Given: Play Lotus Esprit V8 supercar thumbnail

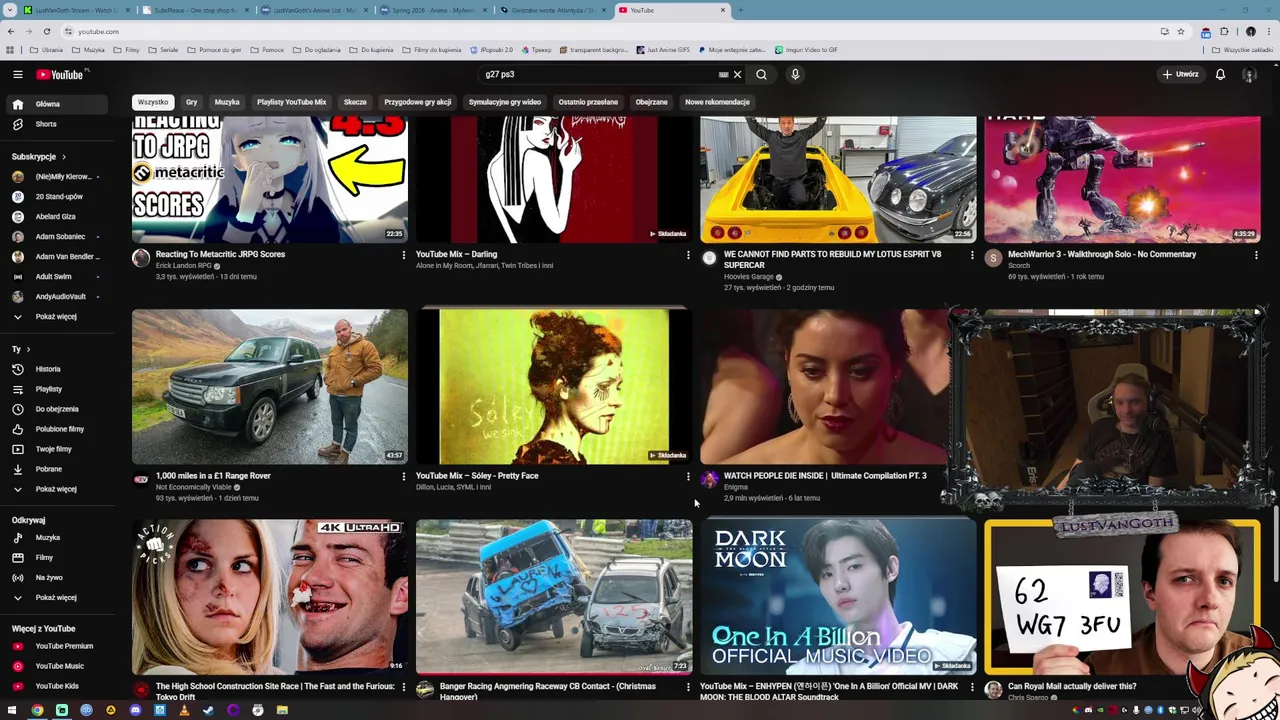Looking at the screenshot, I should 838,179.
